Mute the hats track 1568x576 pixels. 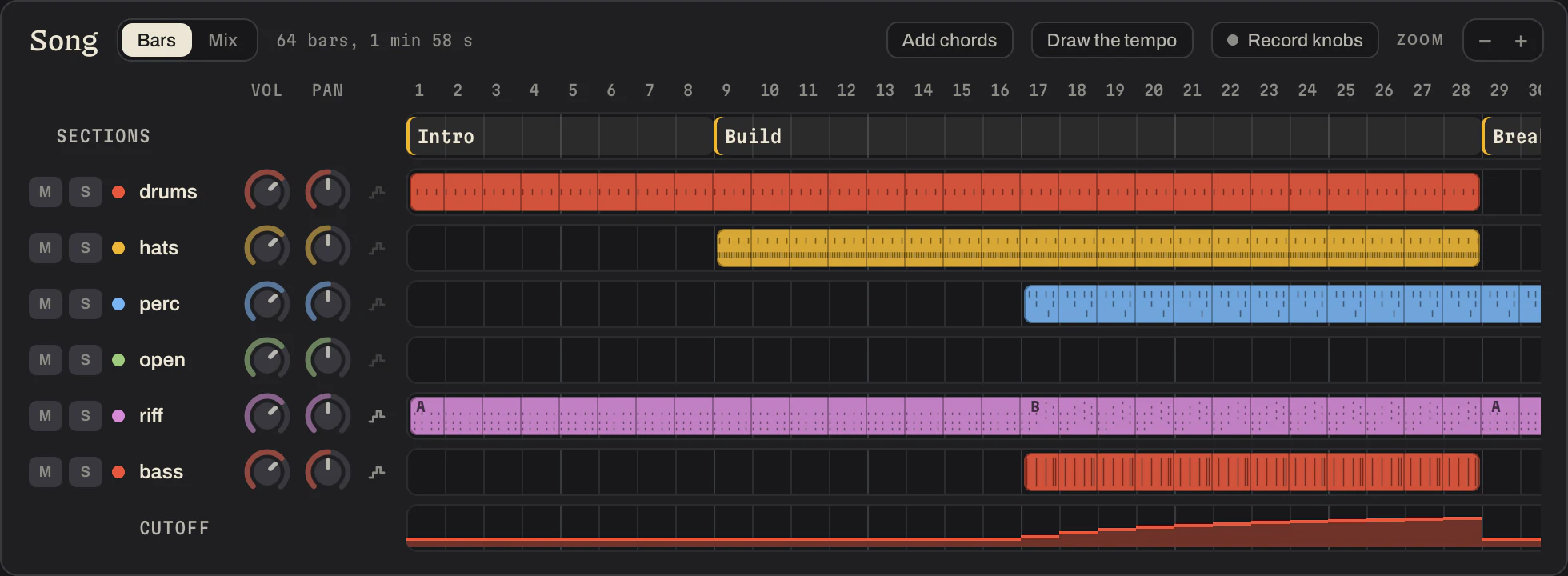[46, 248]
